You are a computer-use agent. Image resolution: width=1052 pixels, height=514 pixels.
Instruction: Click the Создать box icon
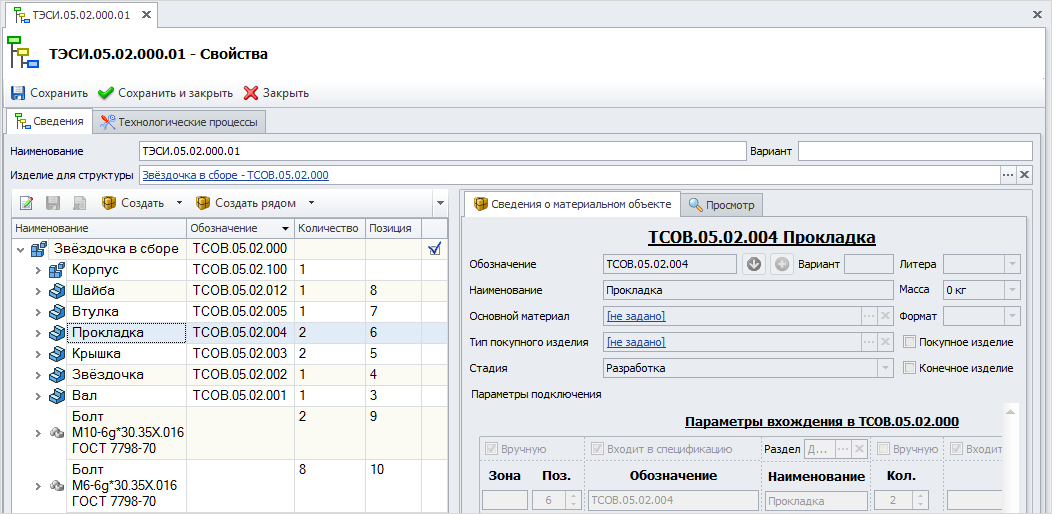click(109, 203)
